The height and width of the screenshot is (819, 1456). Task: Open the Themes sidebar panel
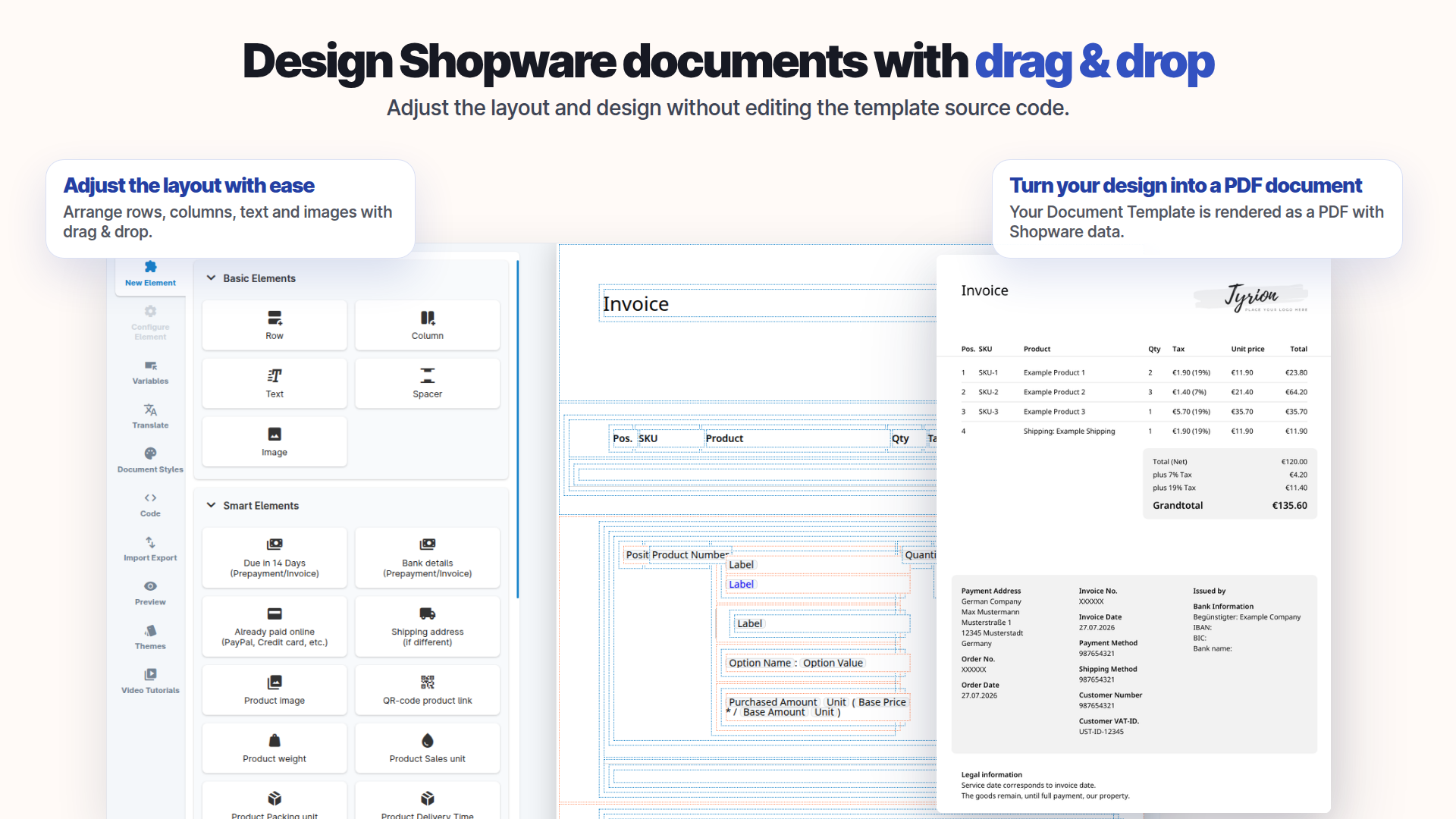pyautogui.click(x=150, y=638)
